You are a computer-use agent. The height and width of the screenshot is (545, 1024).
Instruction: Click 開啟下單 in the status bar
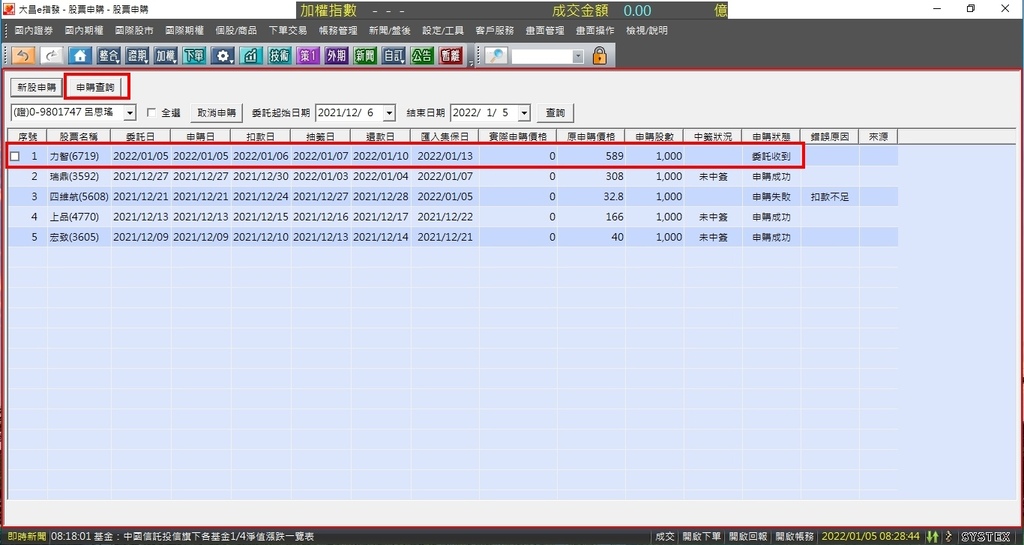(701, 537)
